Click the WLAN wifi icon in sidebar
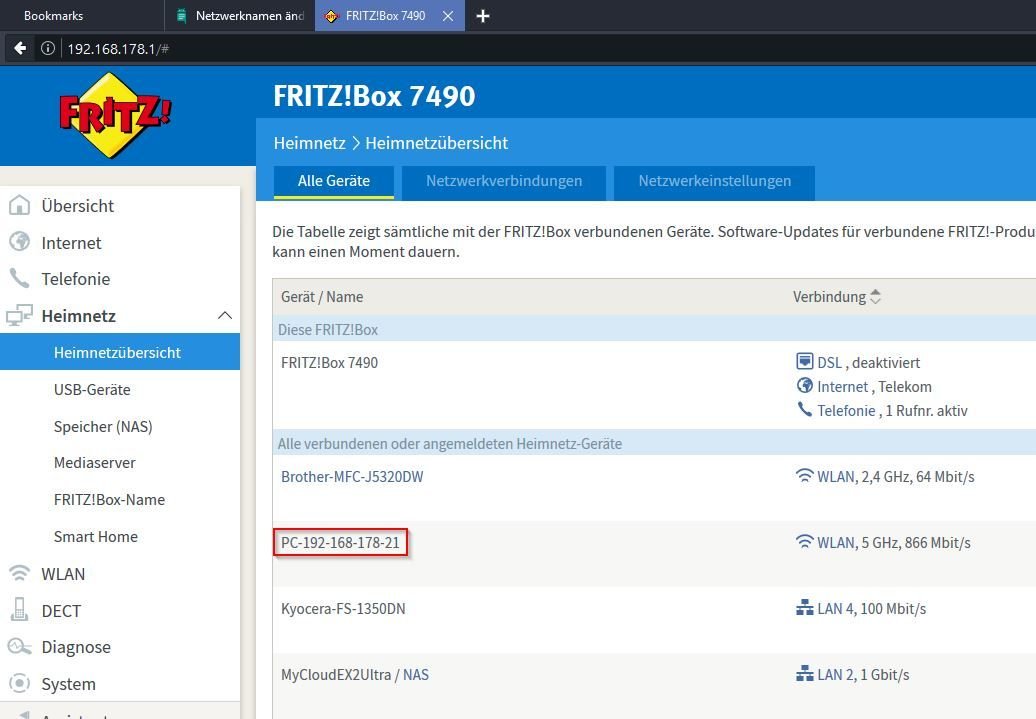1036x719 pixels. tap(19, 573)
